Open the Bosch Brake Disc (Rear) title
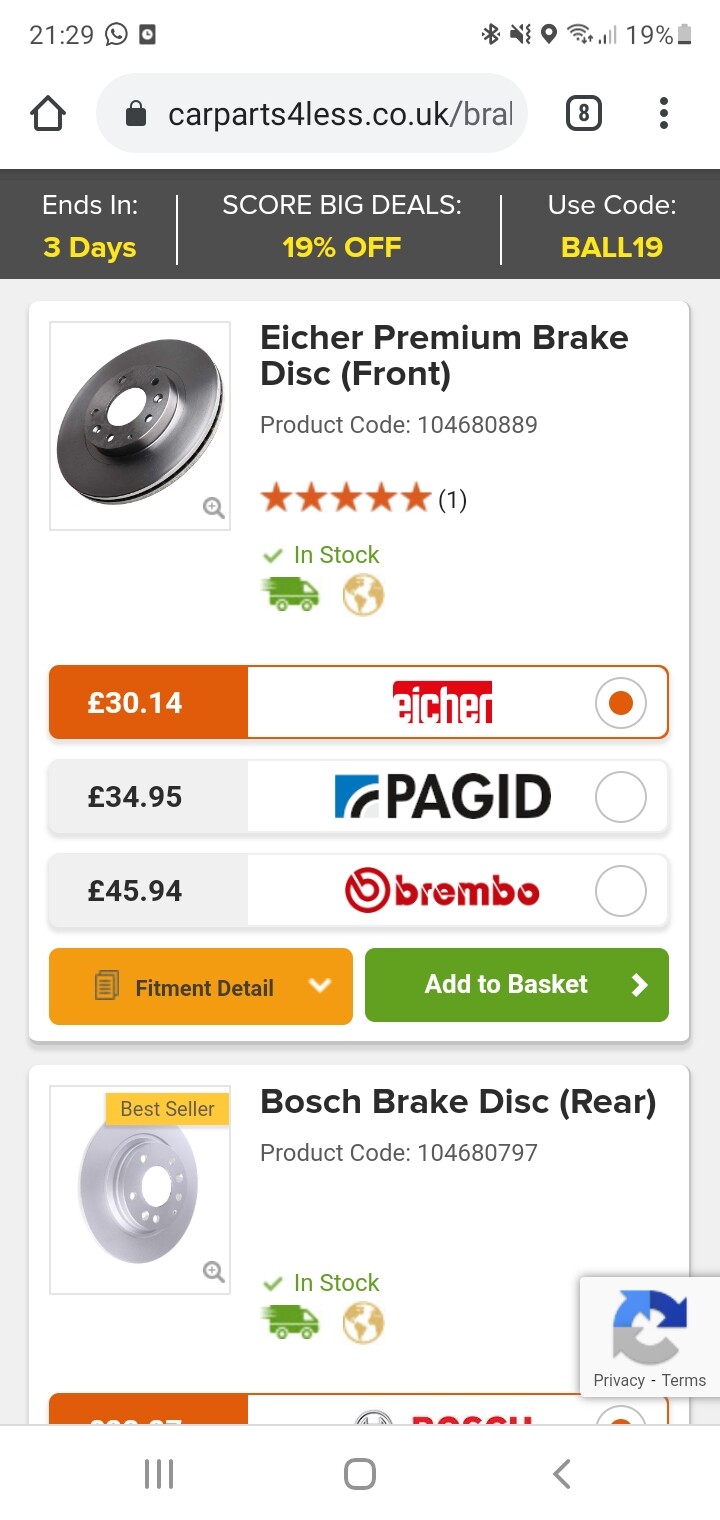 click(458, 1102)
